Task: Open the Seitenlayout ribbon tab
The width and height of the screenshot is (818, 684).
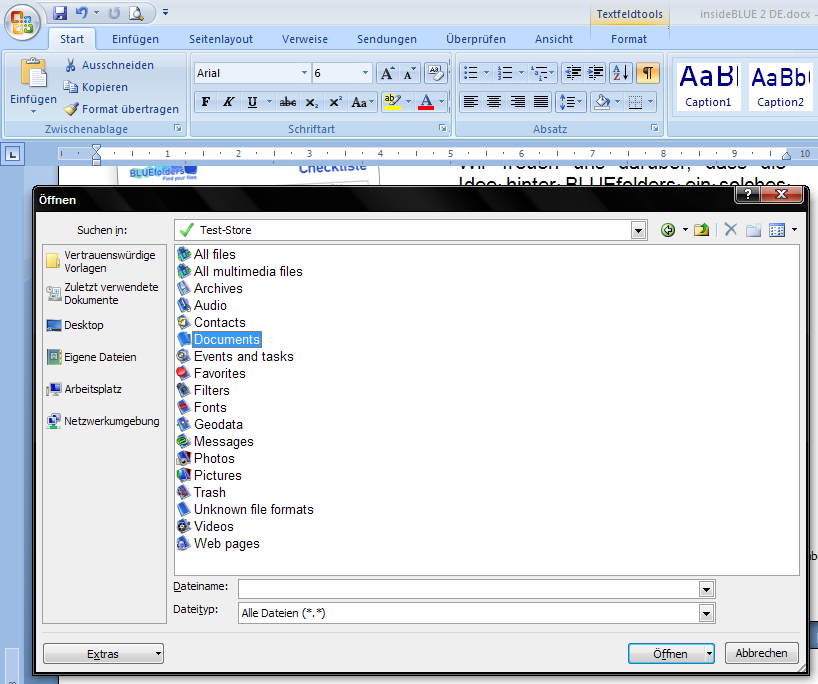Action: click(x=221, y=39)
